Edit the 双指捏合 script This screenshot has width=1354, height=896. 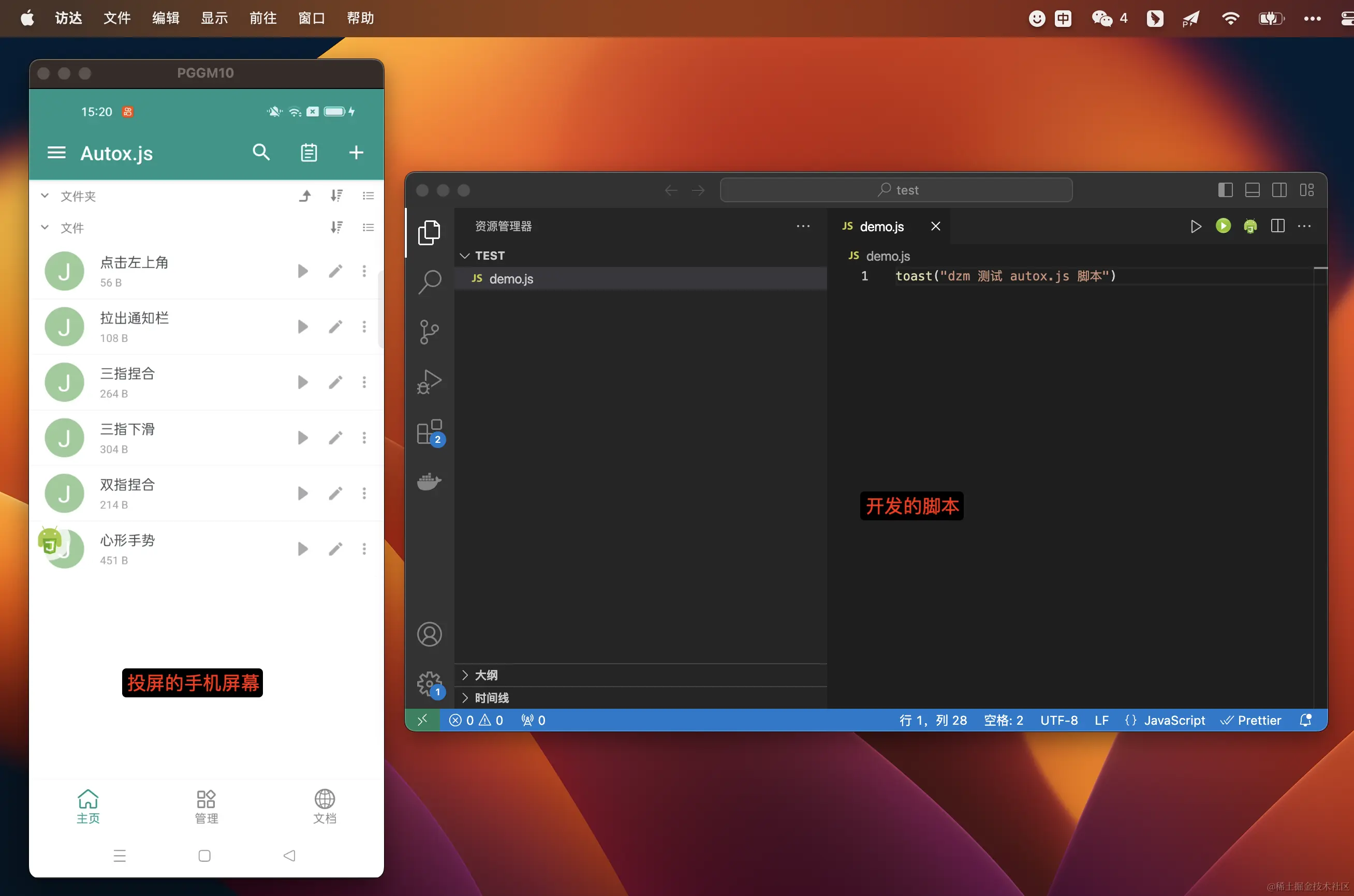(335, 493)
